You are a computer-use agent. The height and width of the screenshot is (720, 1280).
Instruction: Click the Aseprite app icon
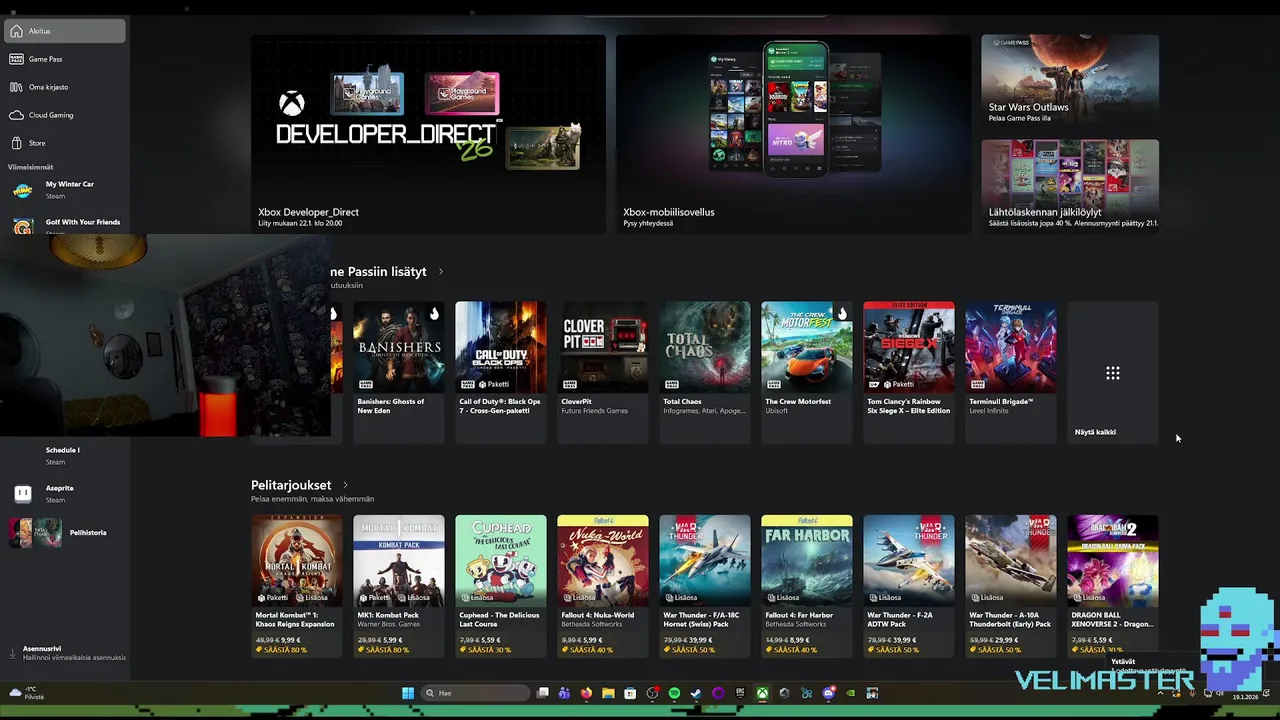click(23, 493)
